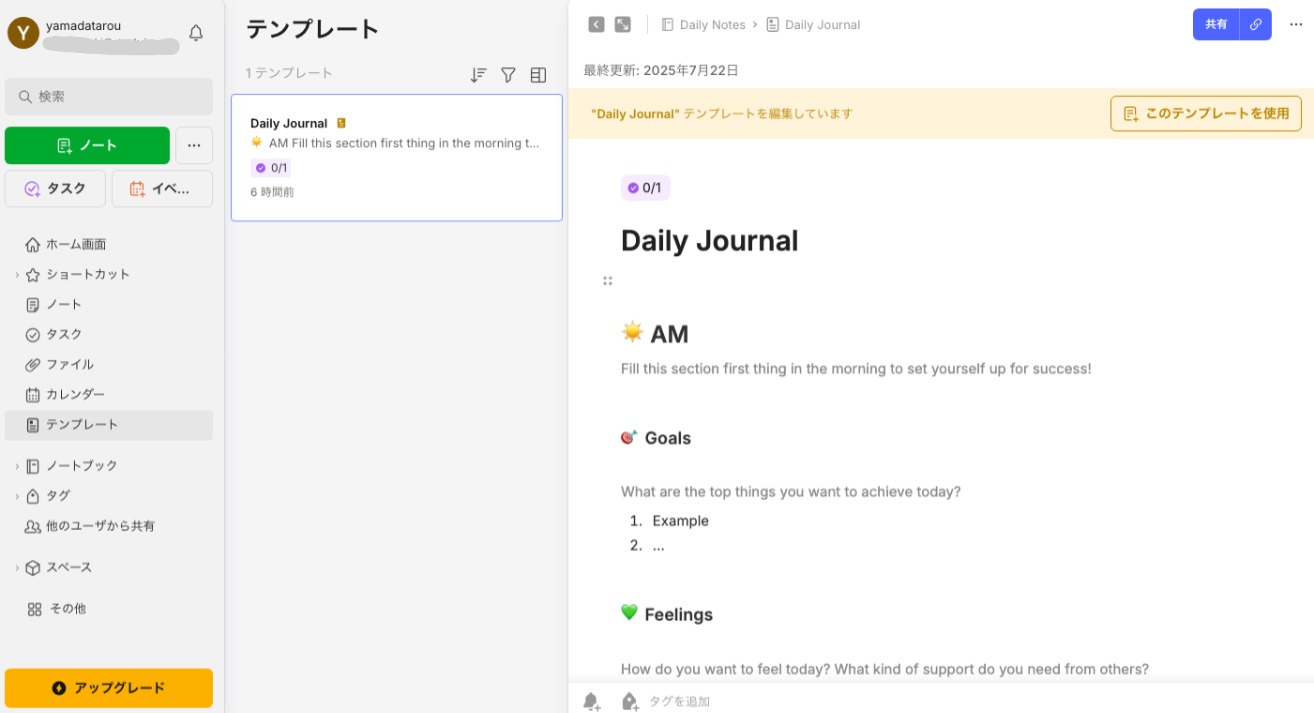Click the 共有 button
Screen dimensions: 1314x713
click(x=1215, y=24)
